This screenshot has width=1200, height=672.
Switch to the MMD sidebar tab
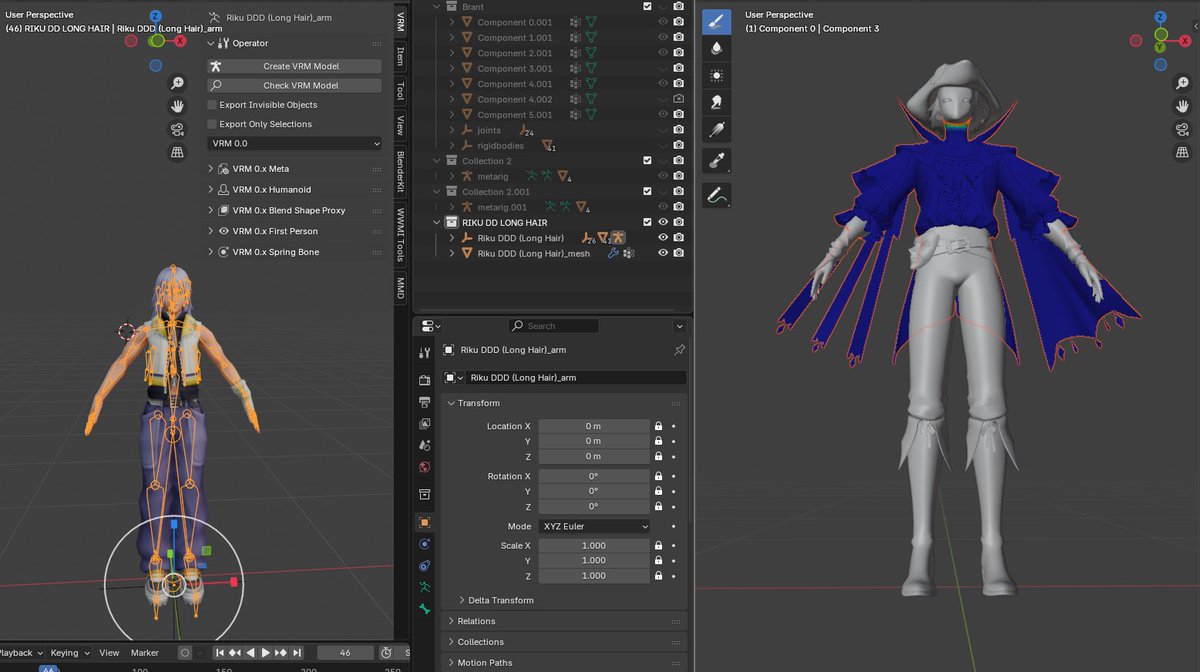pos(400,289)
